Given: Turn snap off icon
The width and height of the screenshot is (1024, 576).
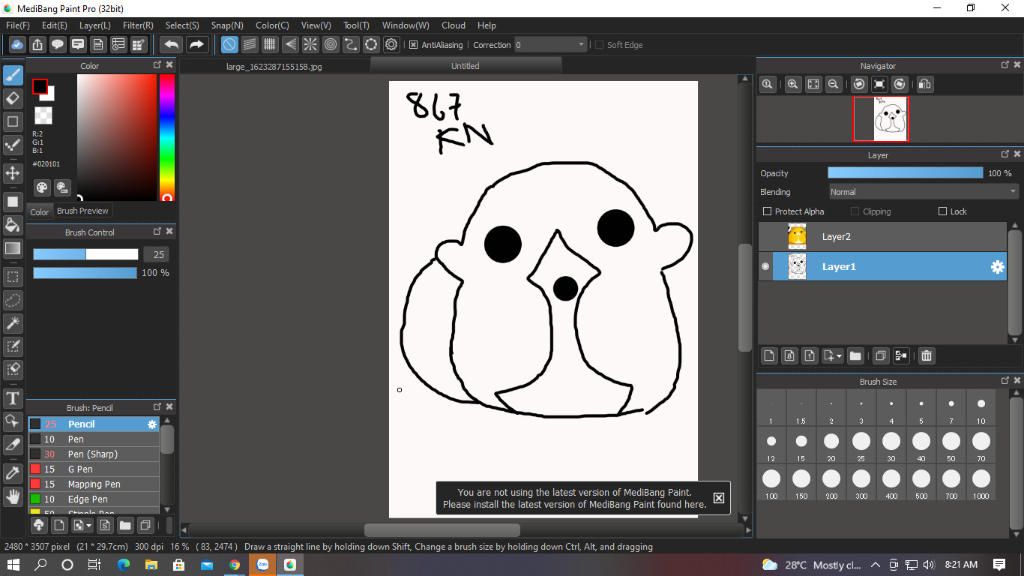Looking at the screenshot, I should tap(229, 44).
